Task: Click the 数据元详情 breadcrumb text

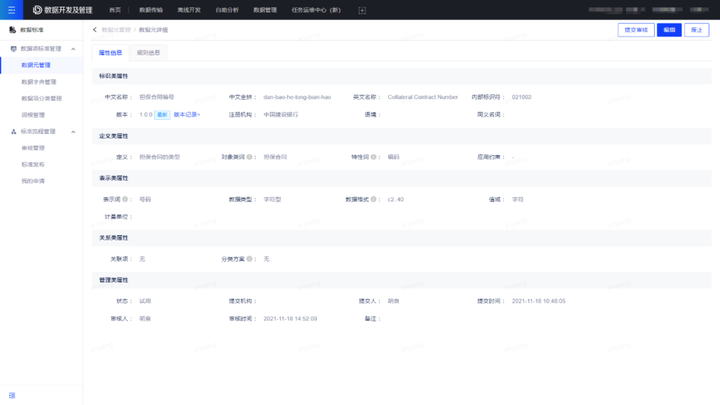Action: click(x=153, y=30)
